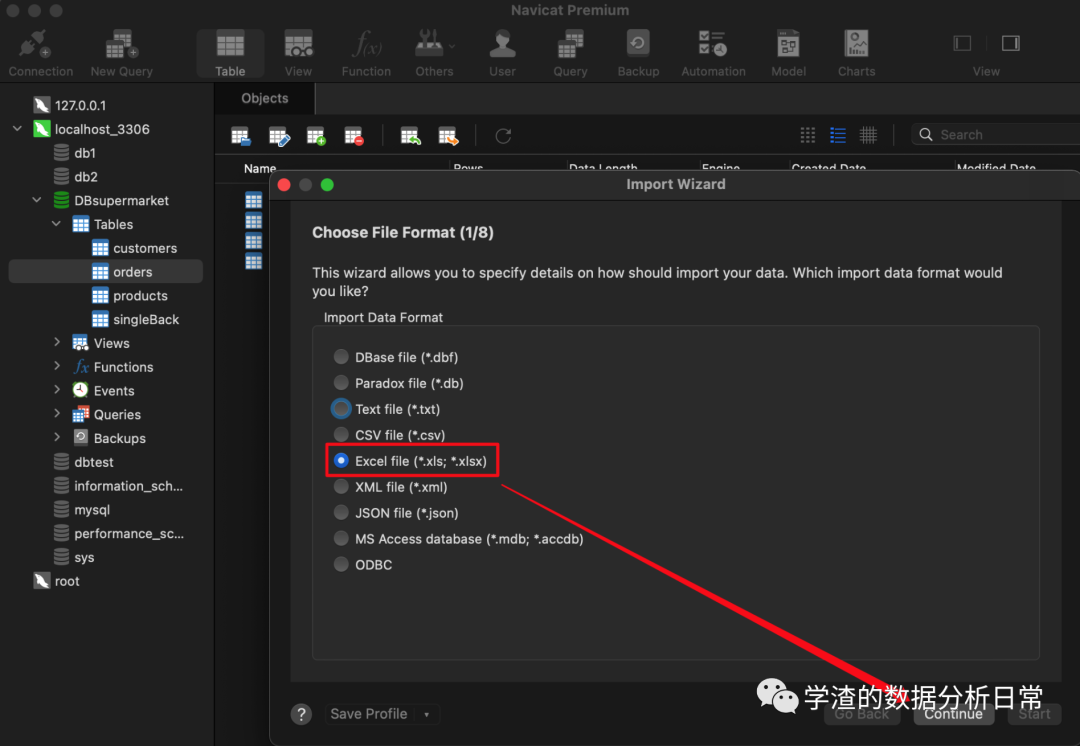Select the information_sch... database
The image size is (1080, 746).
pos(118,486)
